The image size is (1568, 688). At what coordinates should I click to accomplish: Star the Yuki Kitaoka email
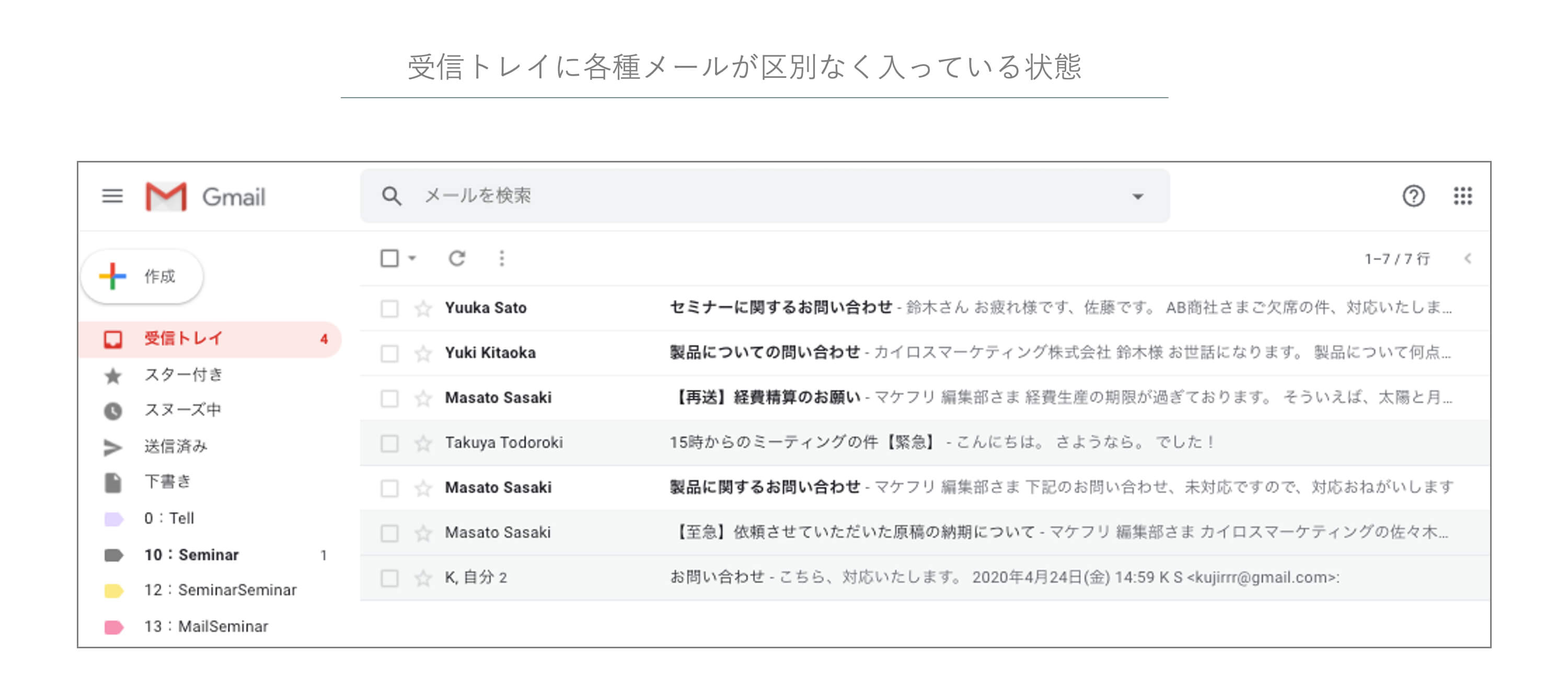(x=423, y=354)
